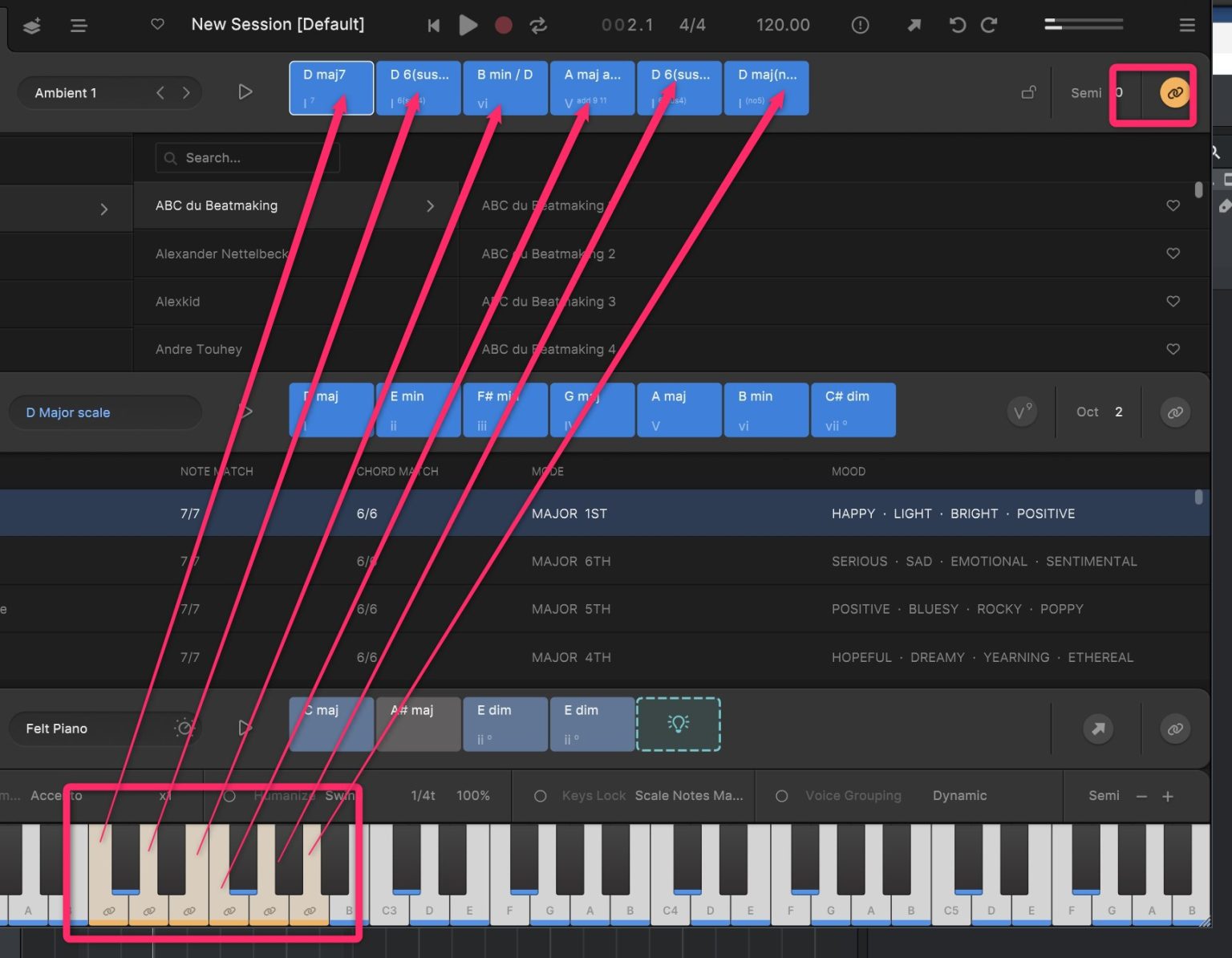Click the V9 voicing icon near Oct control
Viewport: 1232px width, 958px height.
coord(1023,412)
